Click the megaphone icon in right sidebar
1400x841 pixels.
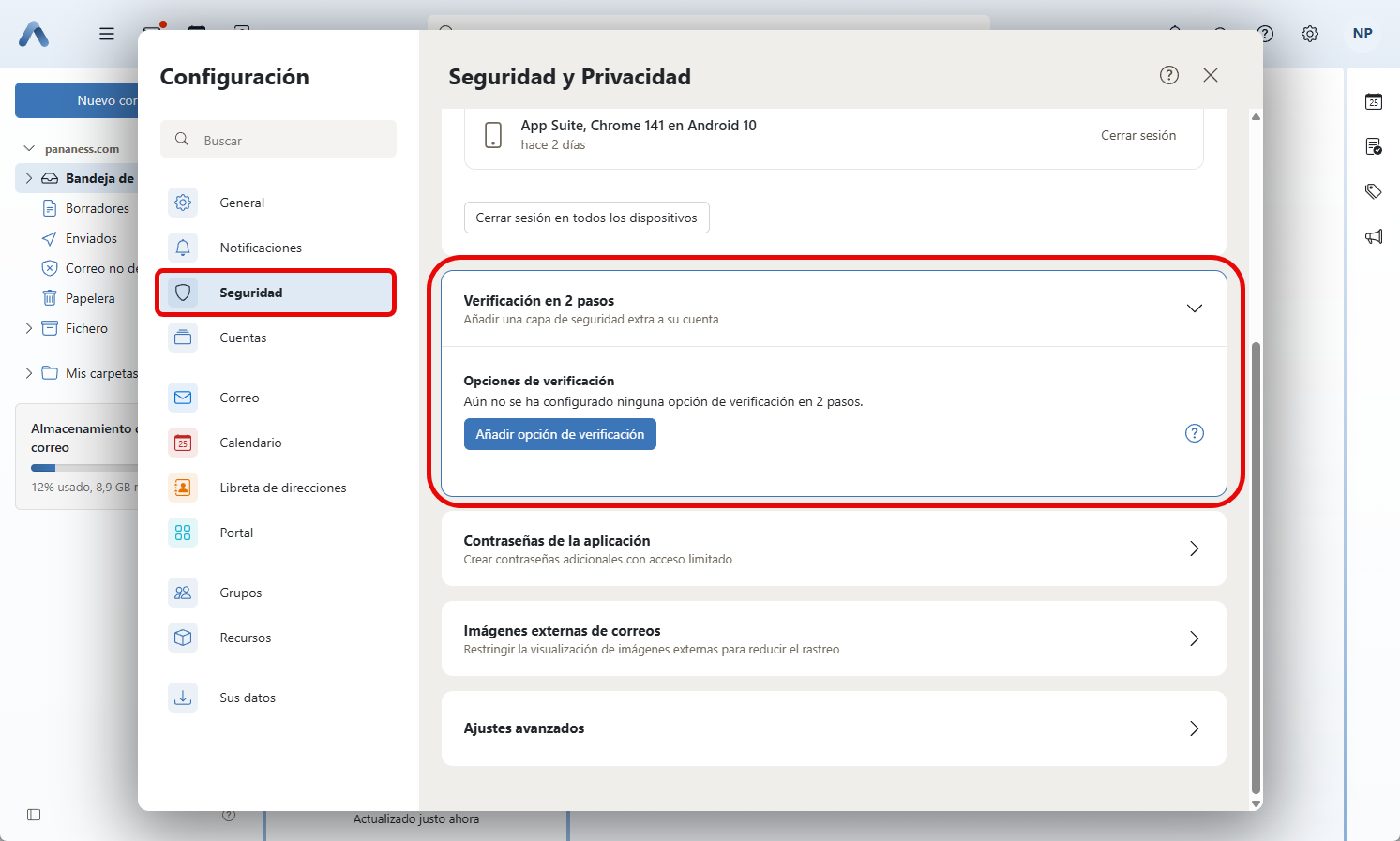tap(1374, 236)
